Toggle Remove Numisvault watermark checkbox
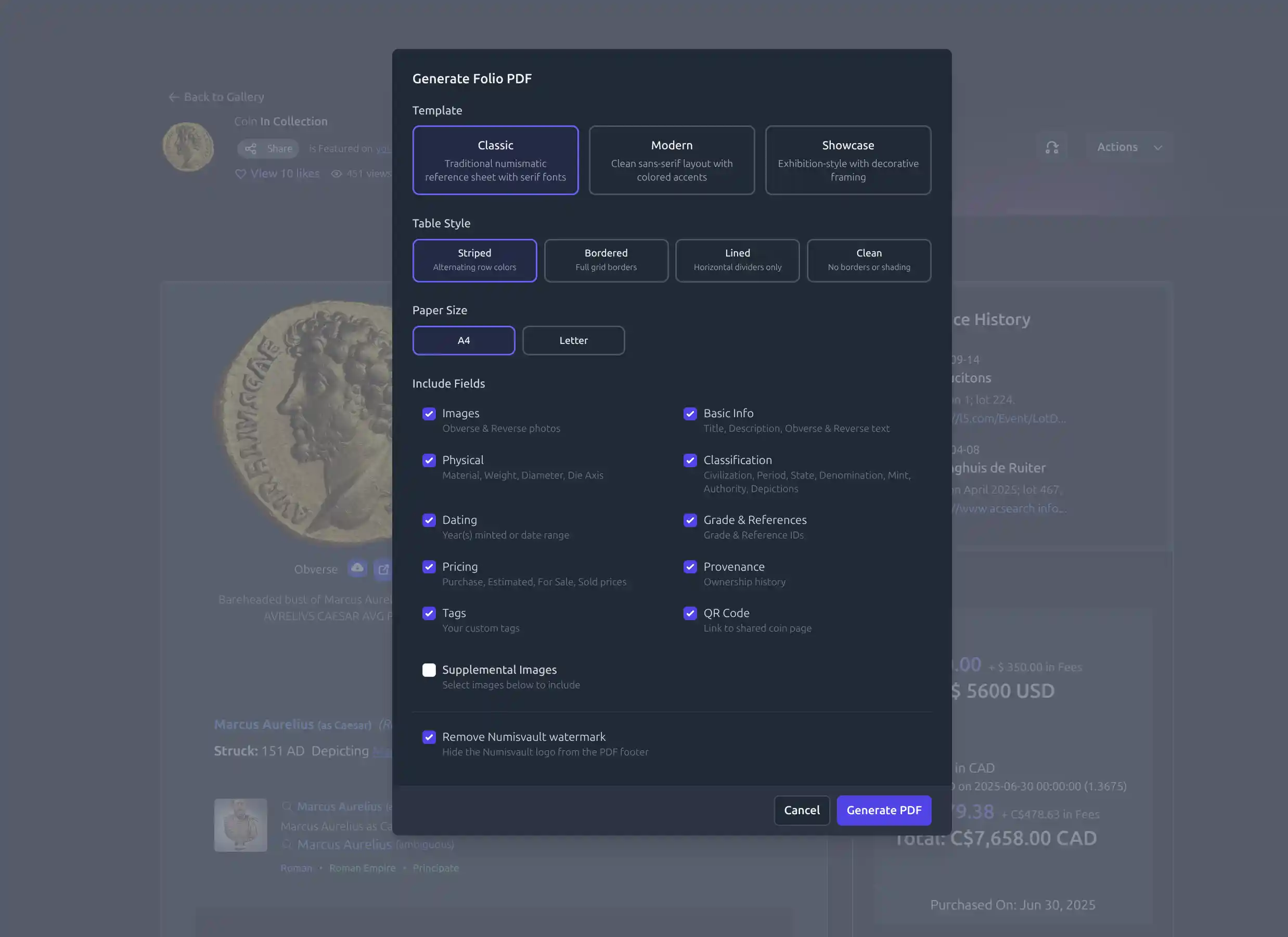The height and width of the screenshot is (937, 1288). [x=429, y=737]
